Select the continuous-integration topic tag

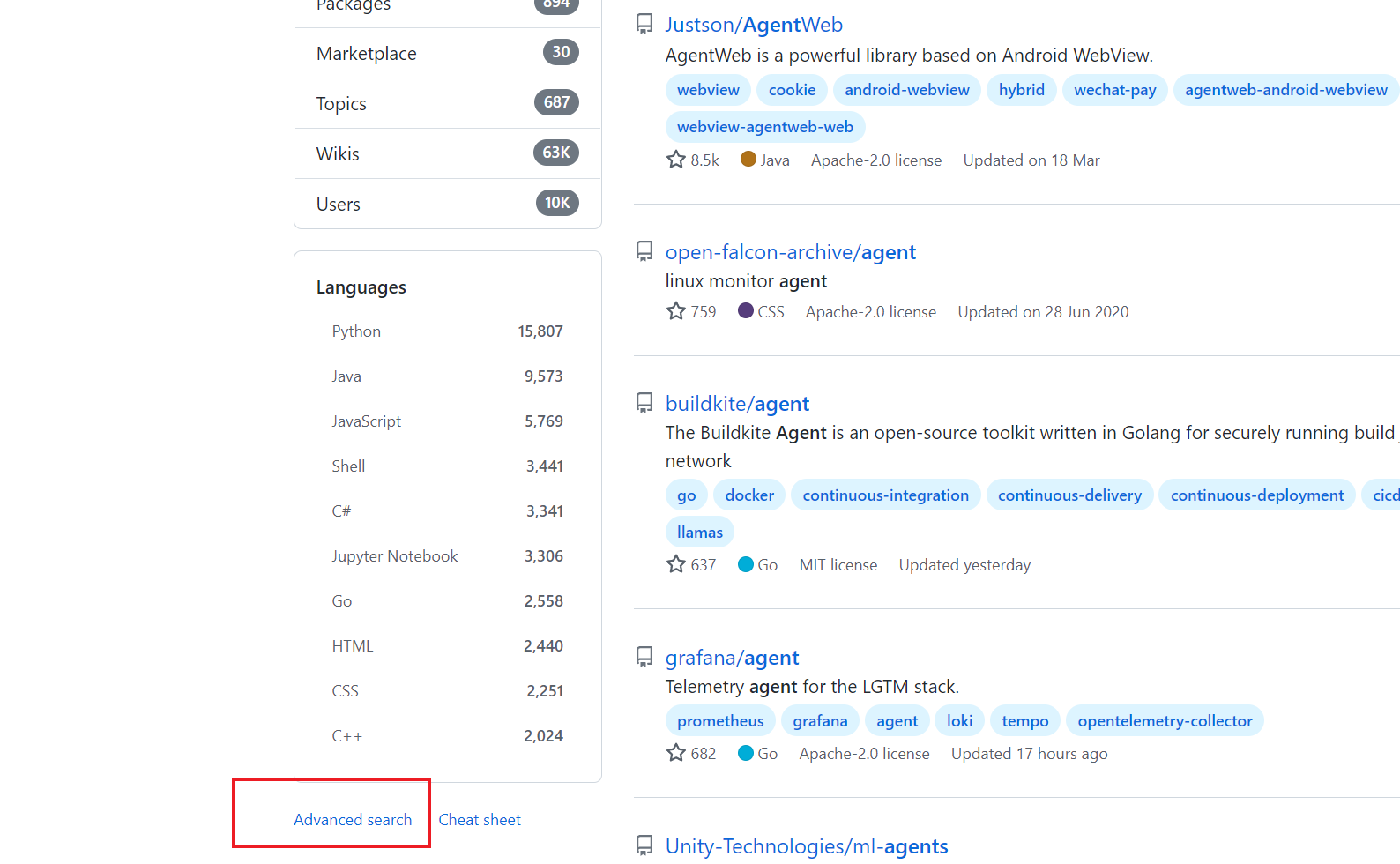(x=885, y=495)
